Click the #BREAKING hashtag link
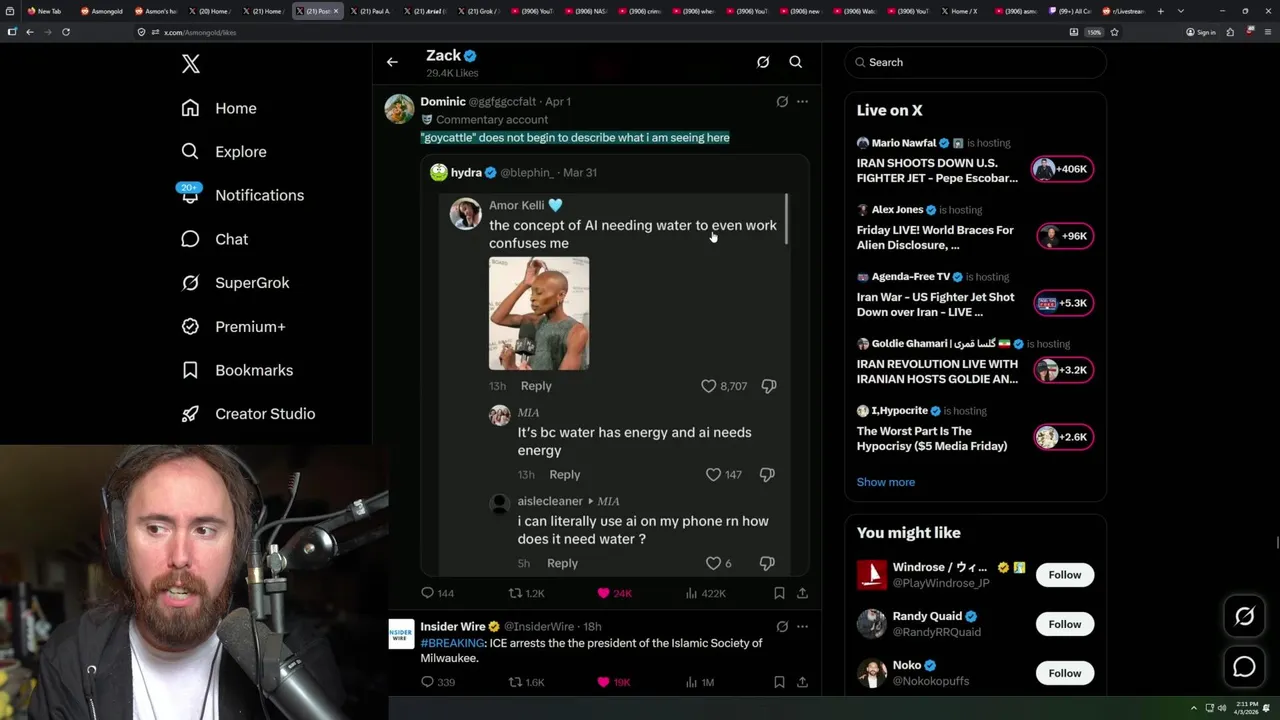 click(x=452, y=643)
